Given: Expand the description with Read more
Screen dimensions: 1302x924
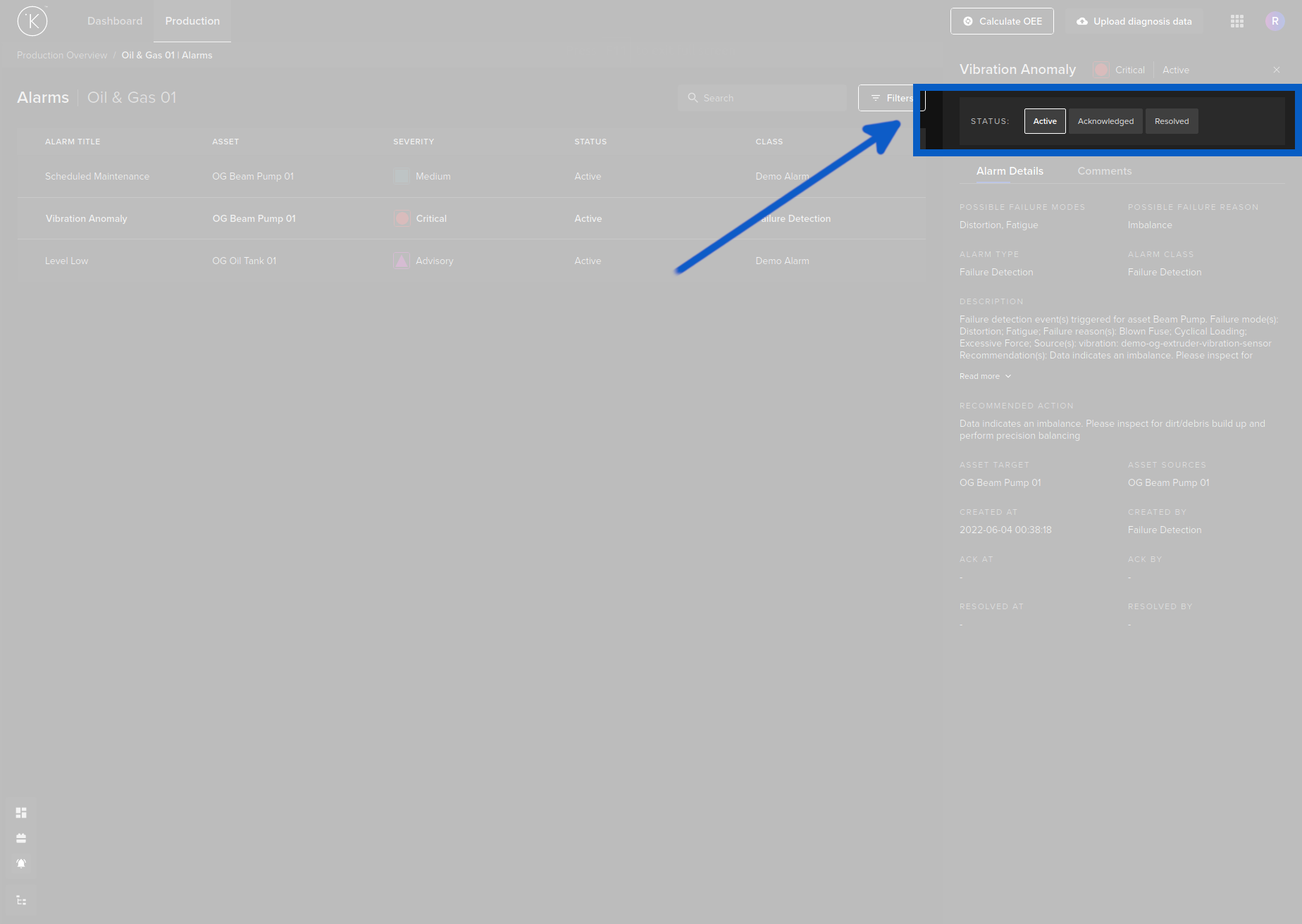Looking at the screenshot, I should (984, 375).
